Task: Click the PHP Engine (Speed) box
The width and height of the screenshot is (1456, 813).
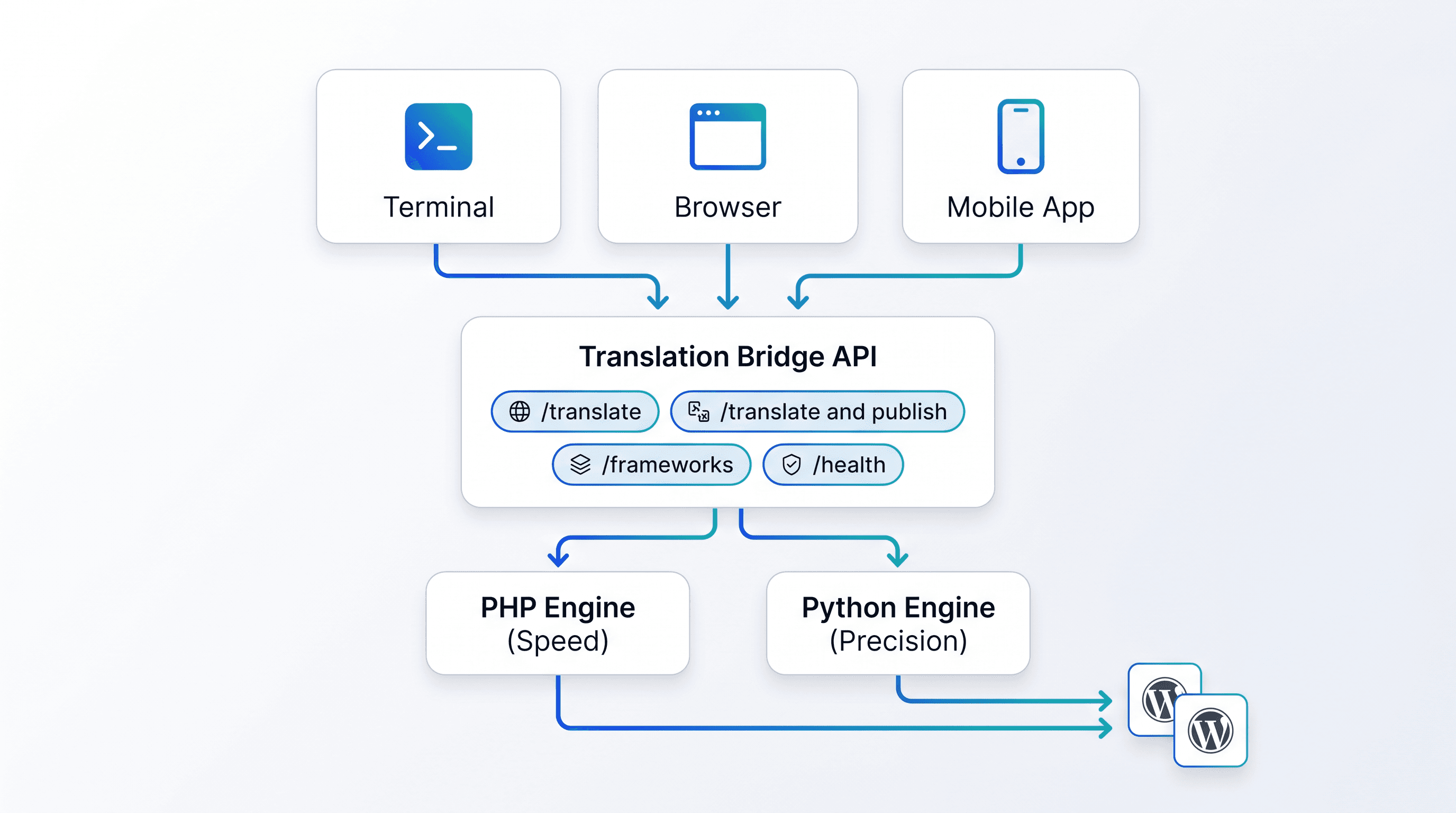Action: pyautogui.click(x=558, y=623)
